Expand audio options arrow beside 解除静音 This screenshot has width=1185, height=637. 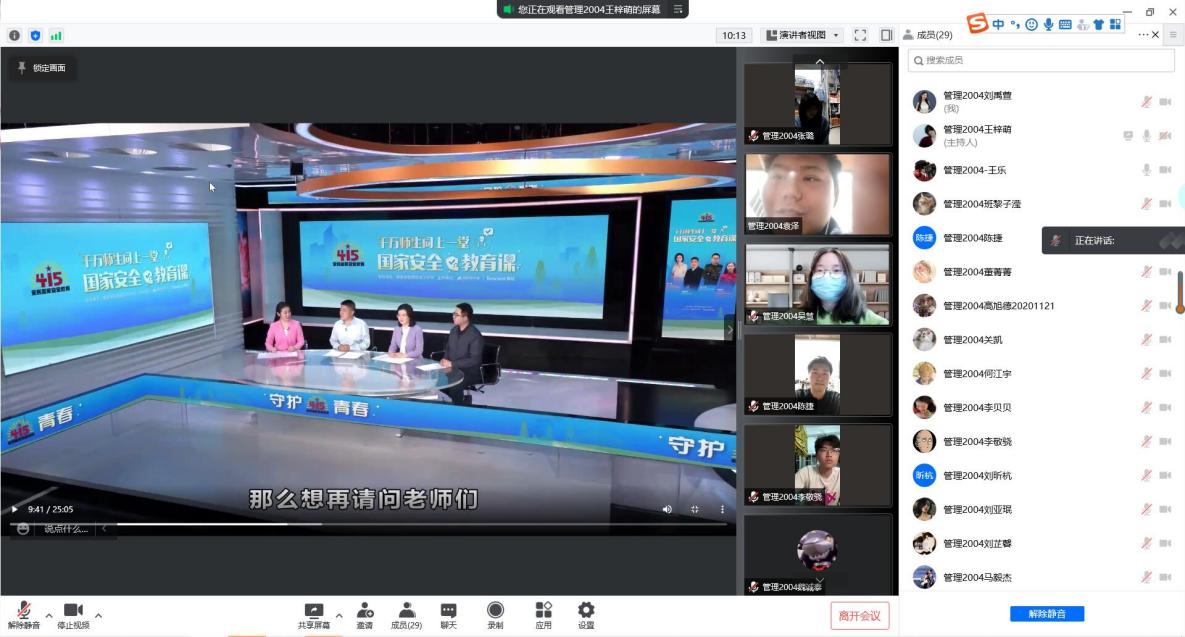click(49, 615)
